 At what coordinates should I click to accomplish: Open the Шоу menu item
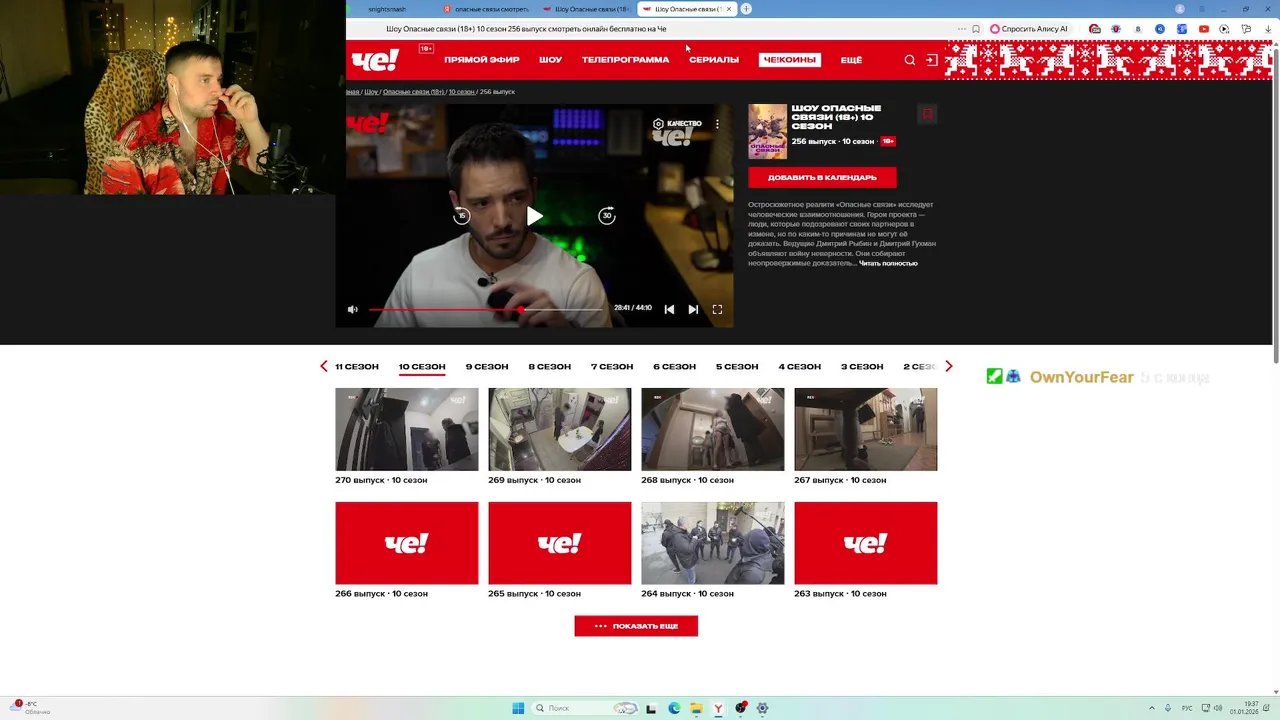[x=550, y=60]
